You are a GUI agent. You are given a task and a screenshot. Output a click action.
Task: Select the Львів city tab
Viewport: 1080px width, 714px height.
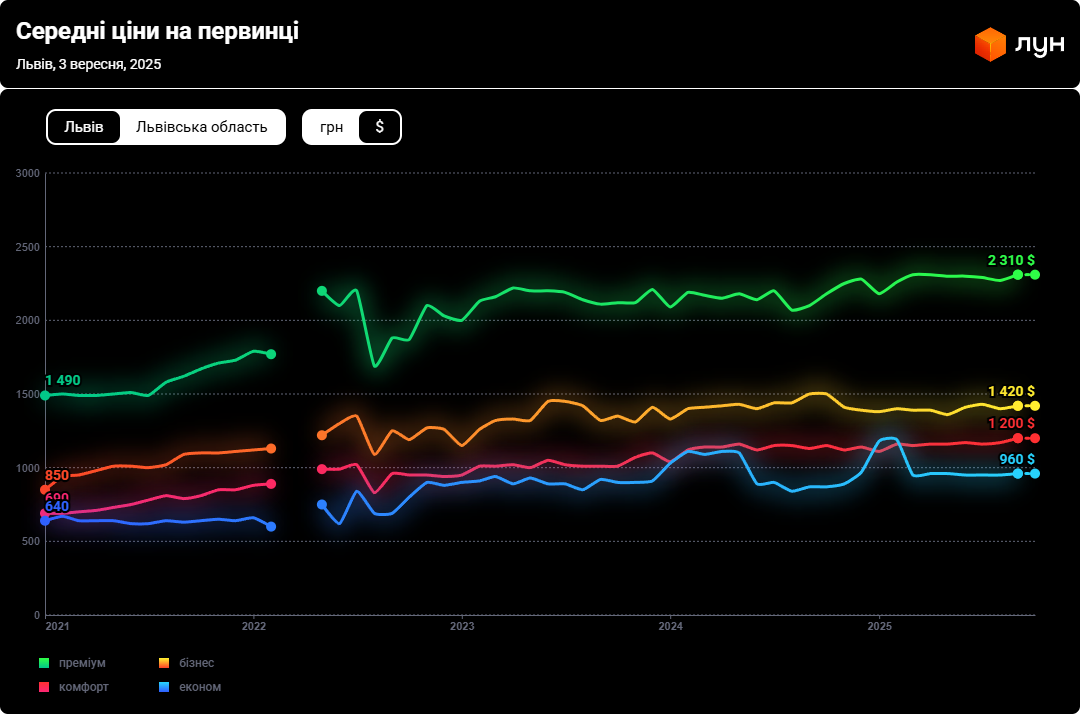tap(84, 127)
